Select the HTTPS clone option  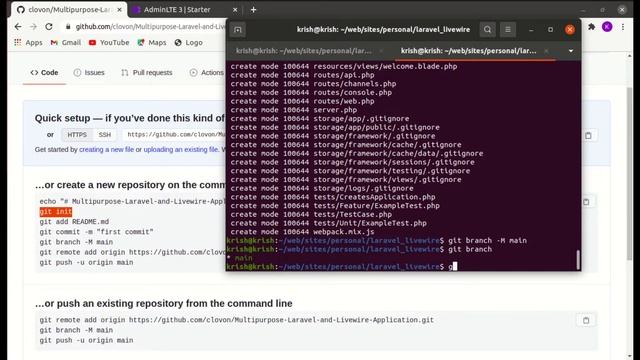(x=77, y=135)
